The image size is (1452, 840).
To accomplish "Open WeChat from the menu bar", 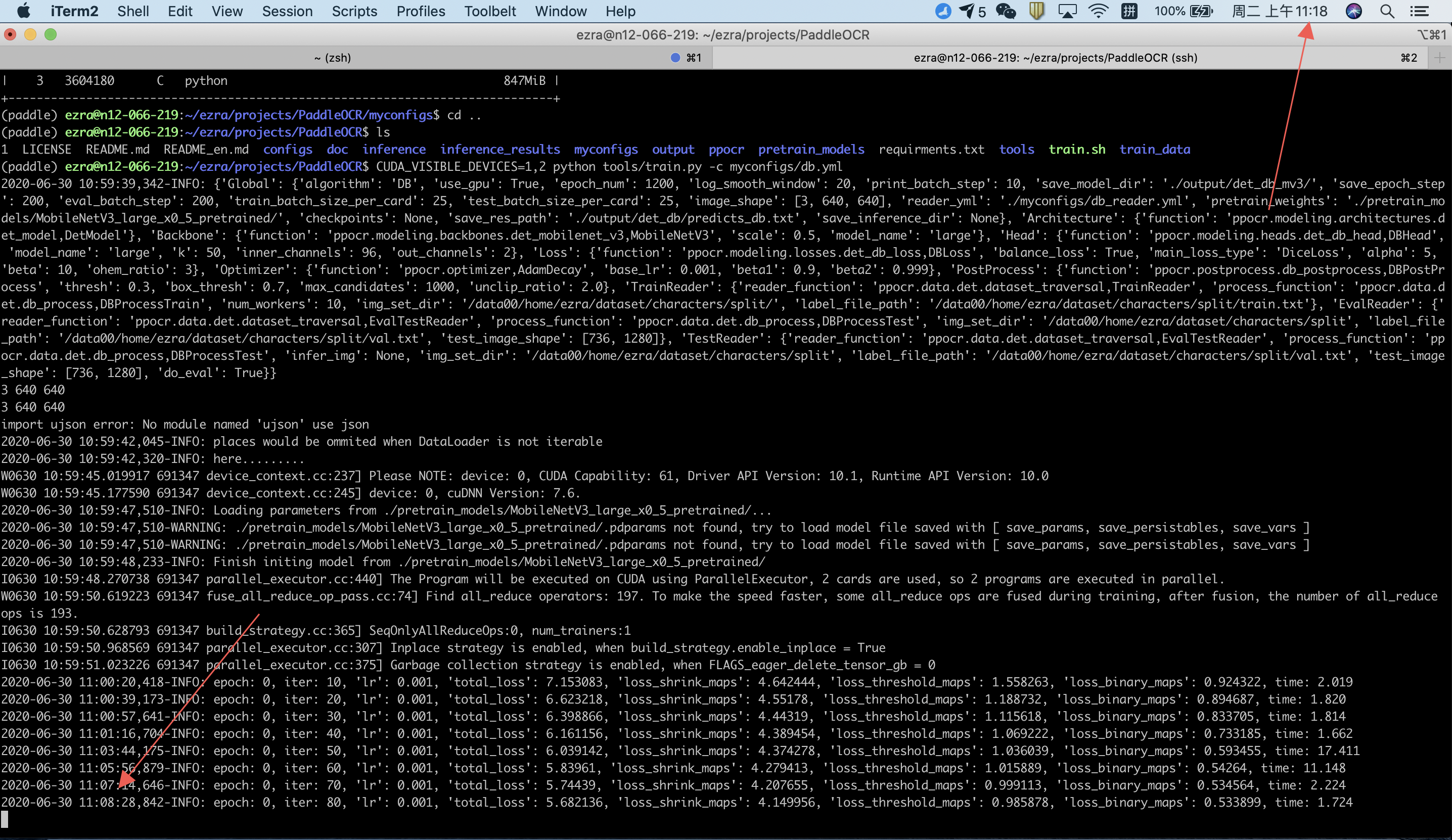I will click(x=1006, y=11).
